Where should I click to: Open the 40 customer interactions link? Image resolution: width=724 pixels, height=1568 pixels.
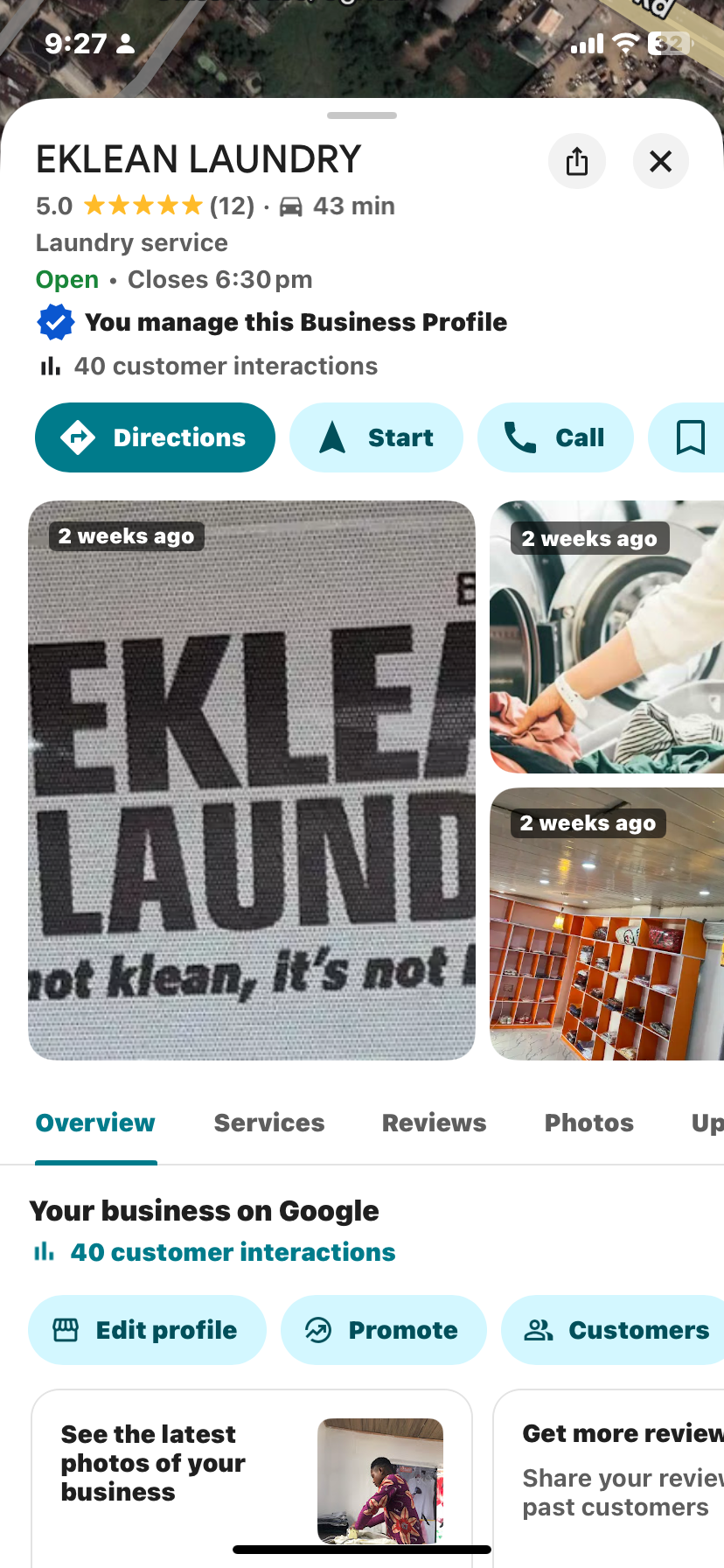pos(233,1252)
